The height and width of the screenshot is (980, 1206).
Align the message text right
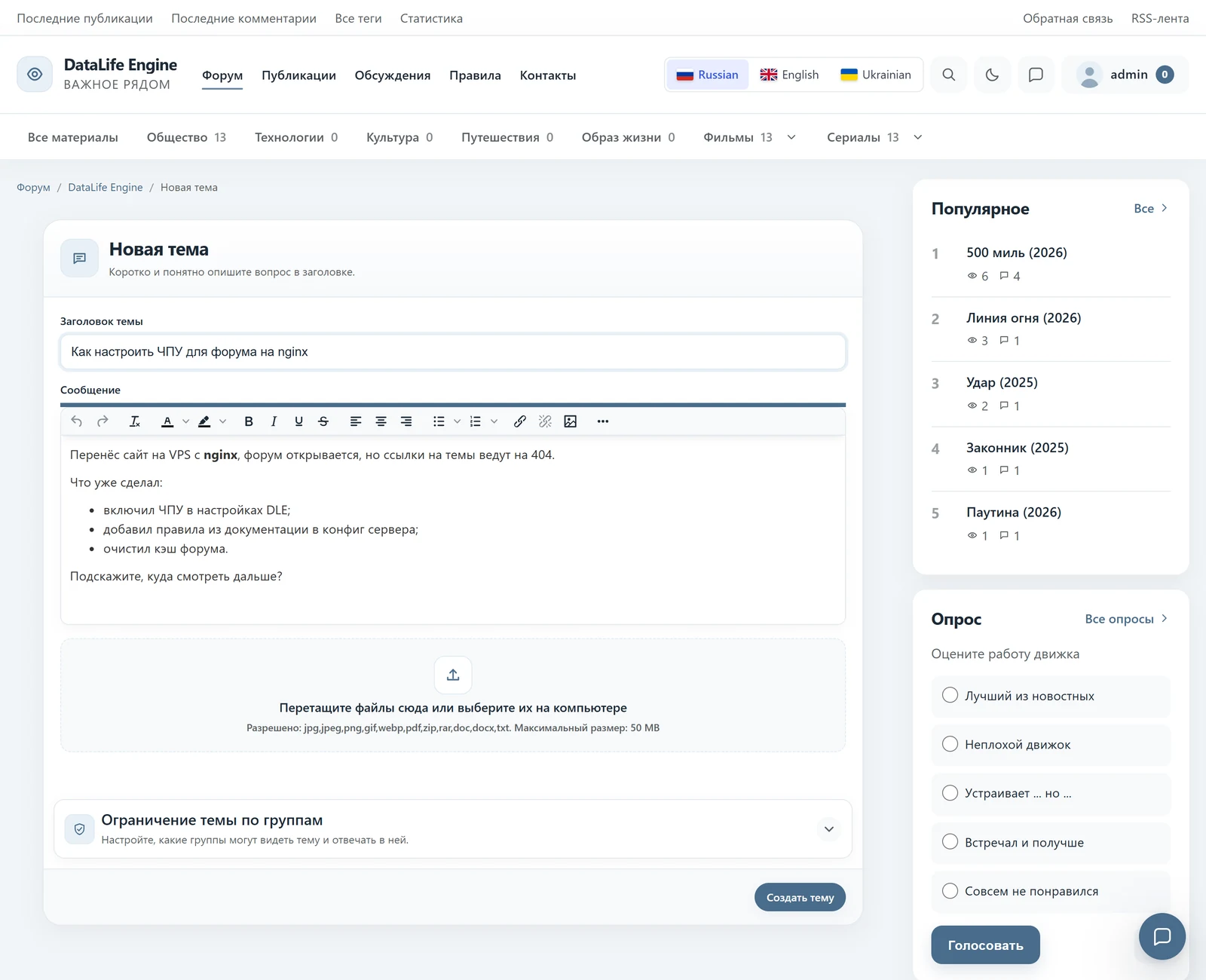pyautogui.click(x=406, y=421)
